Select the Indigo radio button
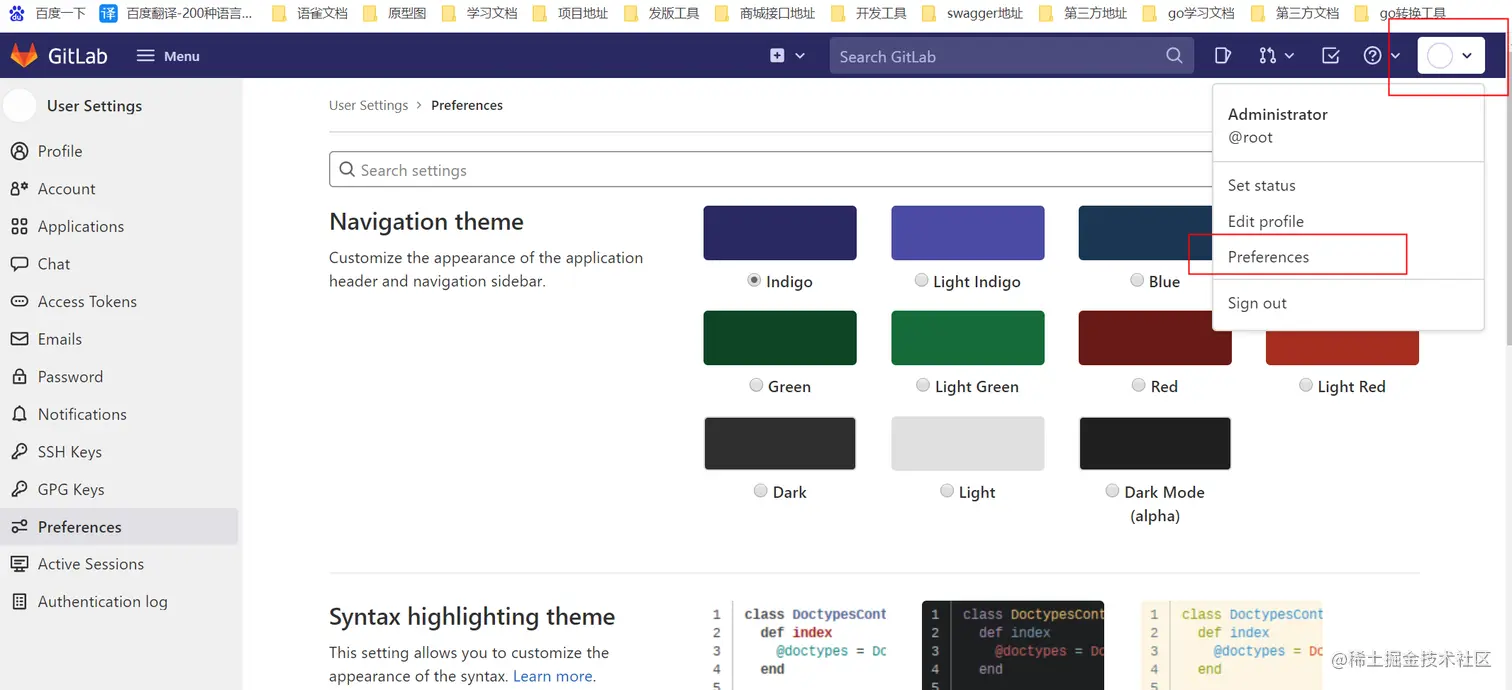Screen dimensions: 1512x690 tap(754, 281)
